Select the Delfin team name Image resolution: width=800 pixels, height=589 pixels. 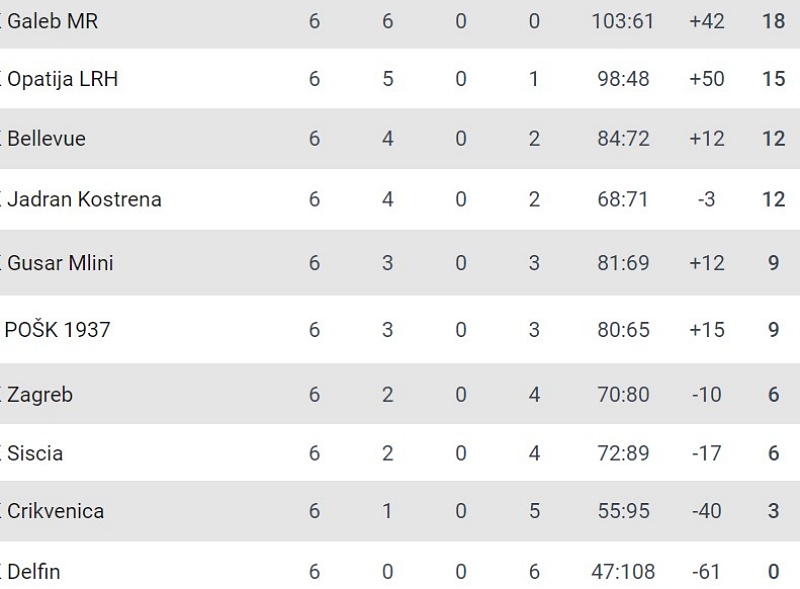tap(34, 572)
